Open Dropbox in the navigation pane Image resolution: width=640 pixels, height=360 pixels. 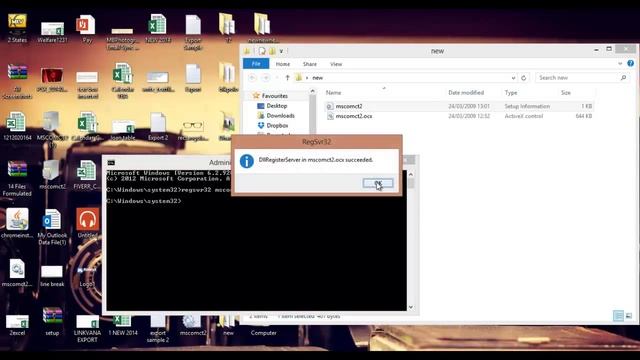click(277, 125)
